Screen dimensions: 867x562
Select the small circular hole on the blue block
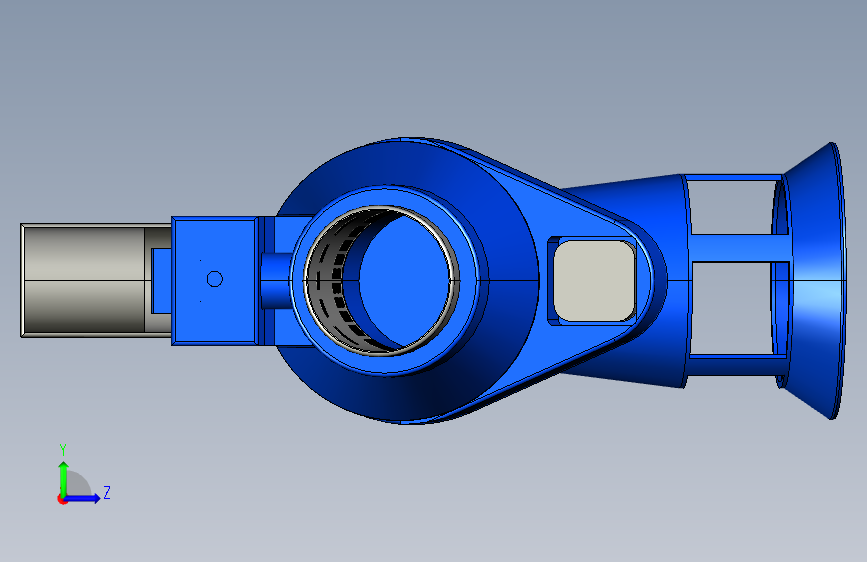215,279
